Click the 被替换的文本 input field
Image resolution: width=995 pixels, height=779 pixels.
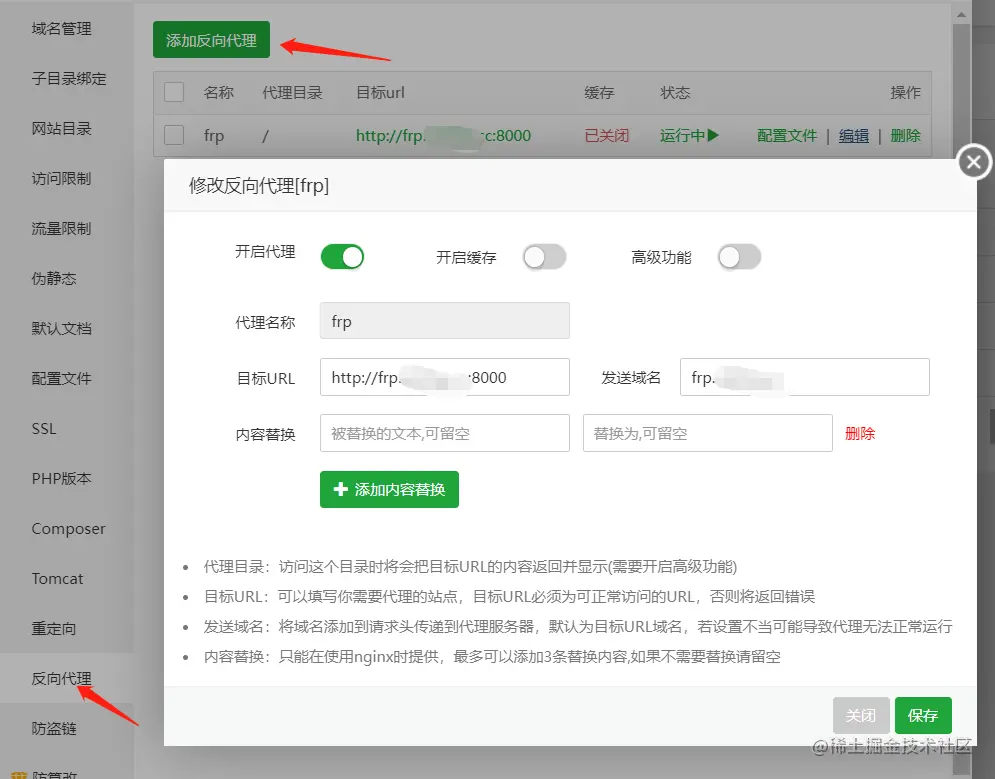[445, 433]
